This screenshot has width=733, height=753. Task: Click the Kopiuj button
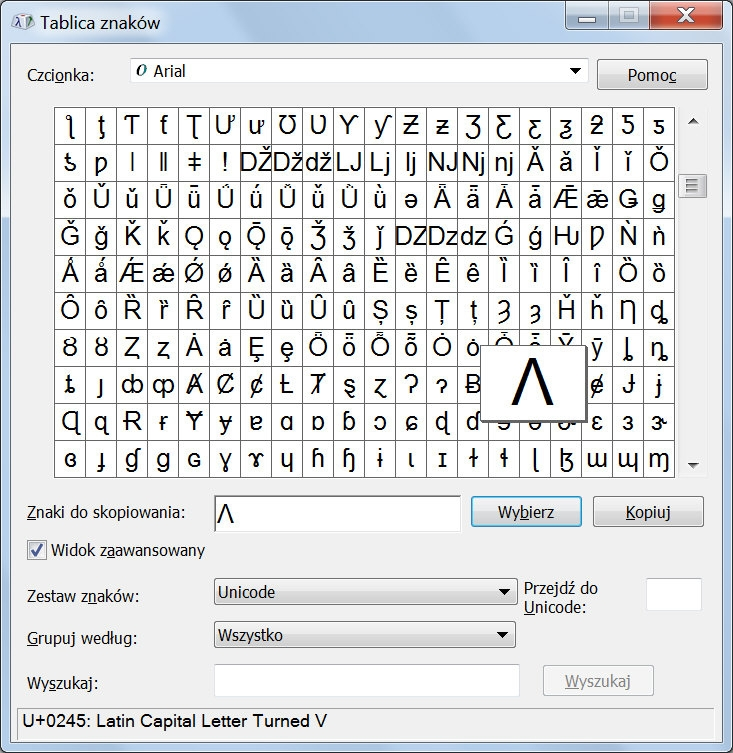tap(647, 512)
